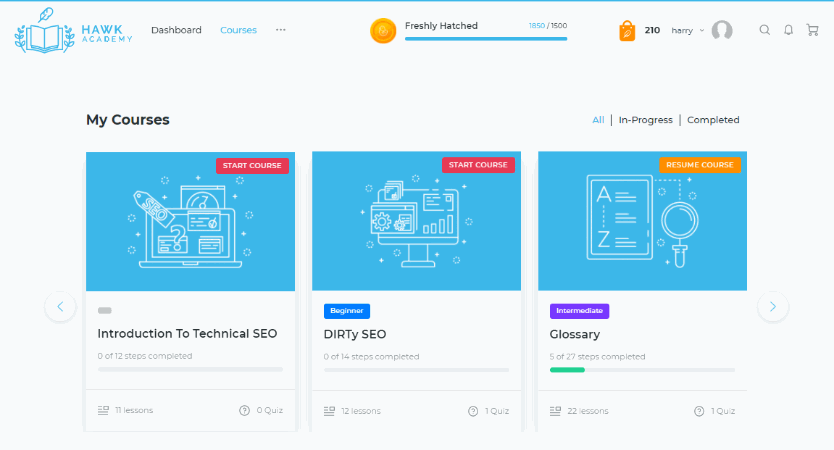Filter courses by In-Progress
The image size is (834, 450).
coord(645,120)
